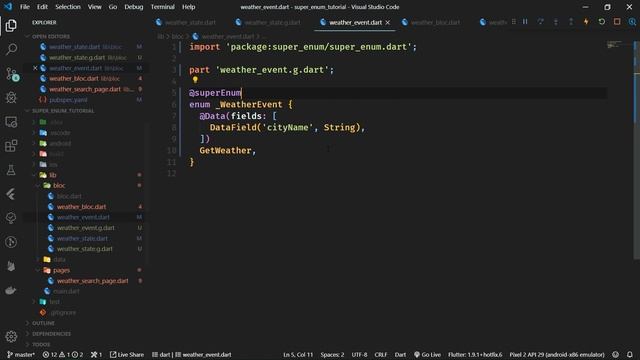Click the CRLF line ending indicator
The height and width of the screenshot is (360, 640).
[x=380, y=354]
